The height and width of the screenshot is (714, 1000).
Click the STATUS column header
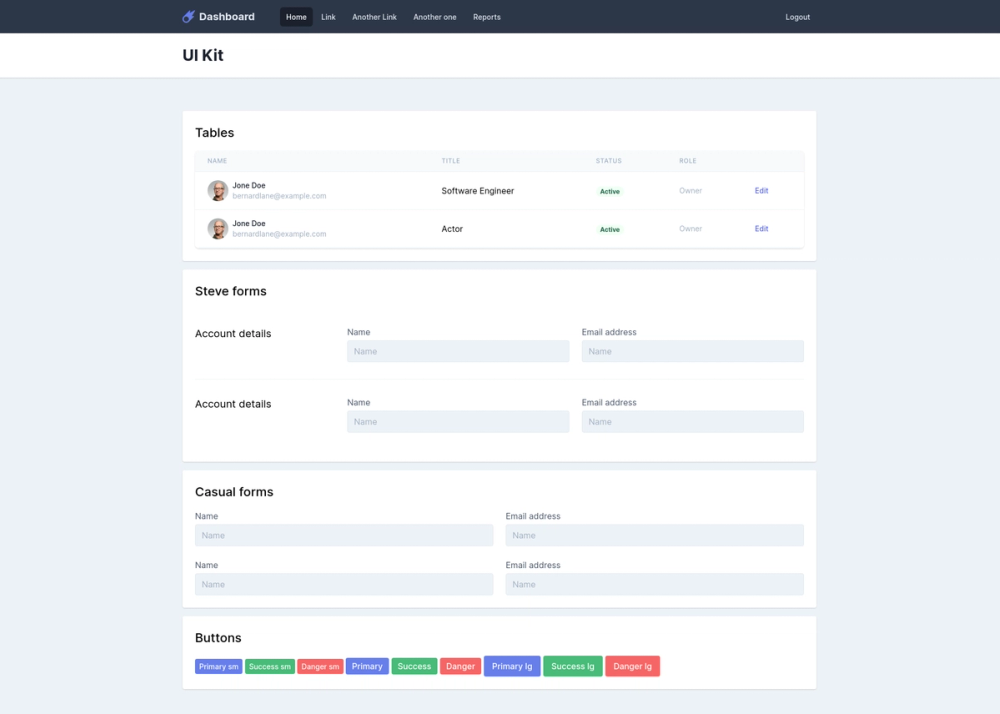point(608,161)
